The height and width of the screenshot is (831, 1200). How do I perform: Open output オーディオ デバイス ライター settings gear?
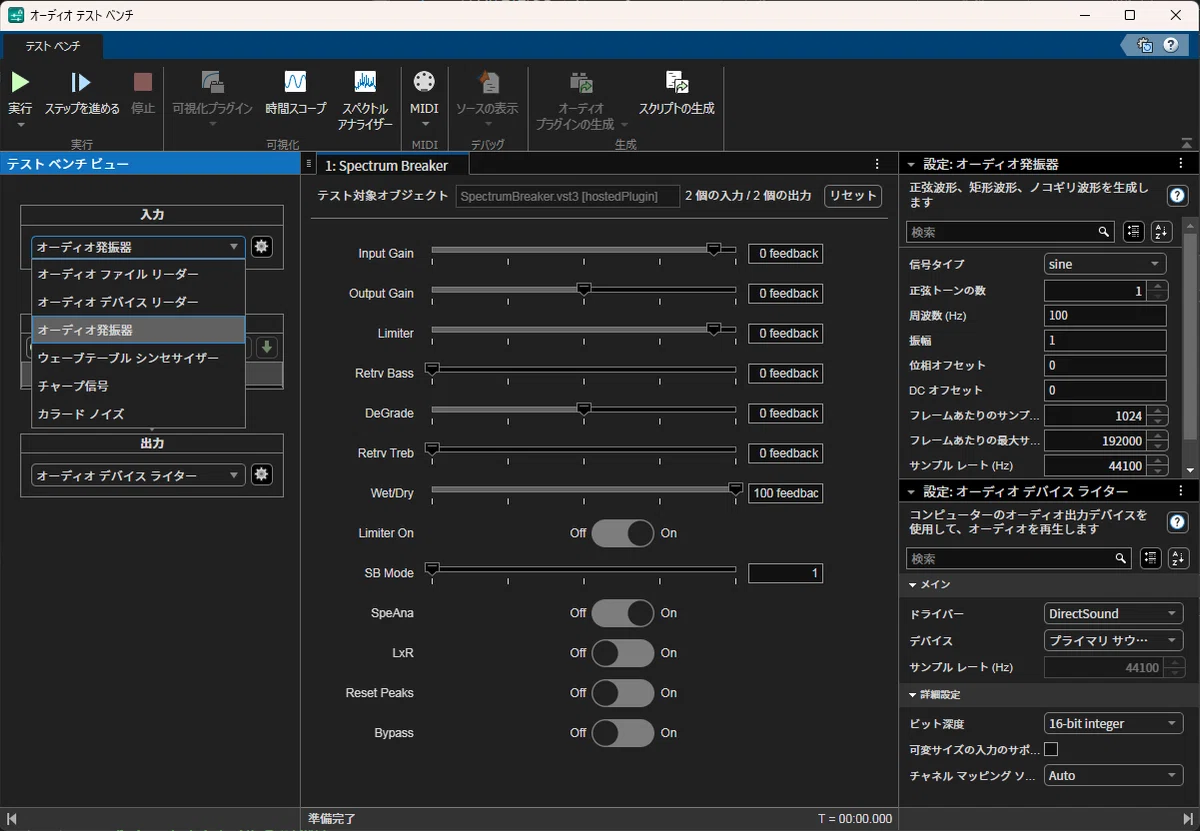(x=262, y=475)
